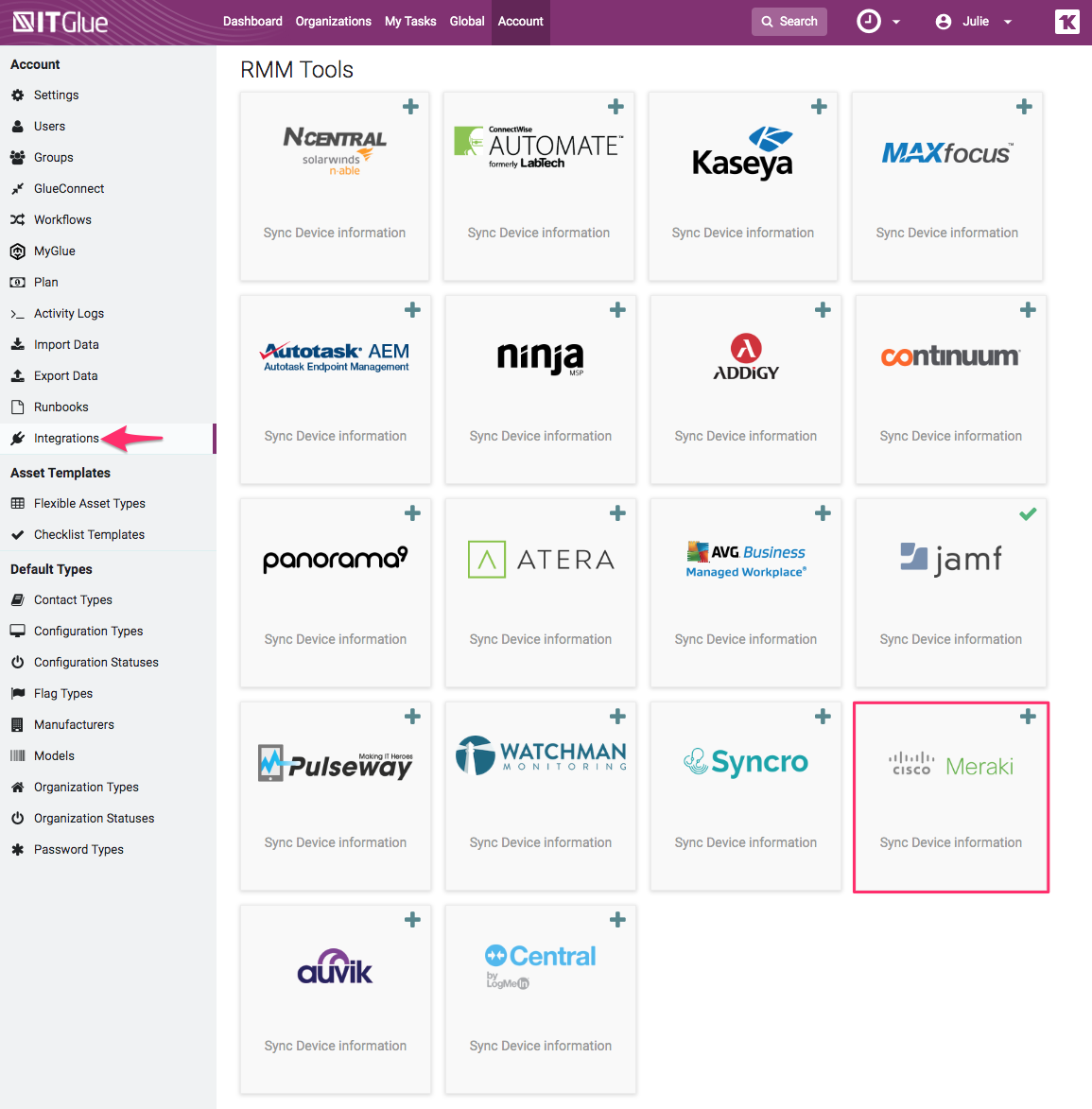Click the plus icon on Kaseya card
Screen dimensions: 1092x1109
point(819,107)
